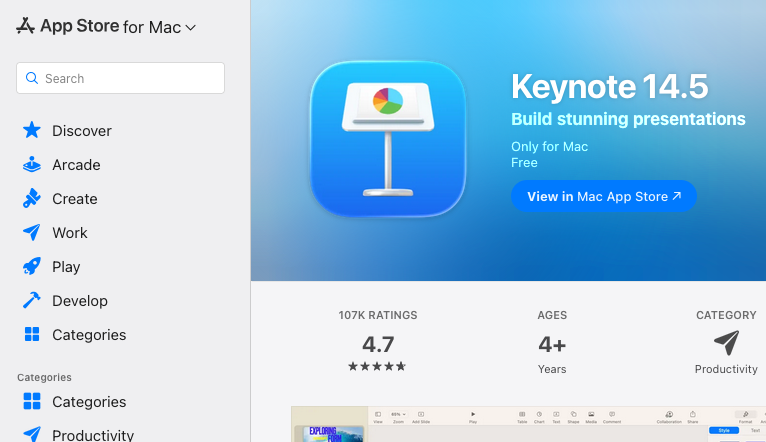Screen dimensions: 766x442
Task: Click the five-star rating row
Action: [377, 366]
